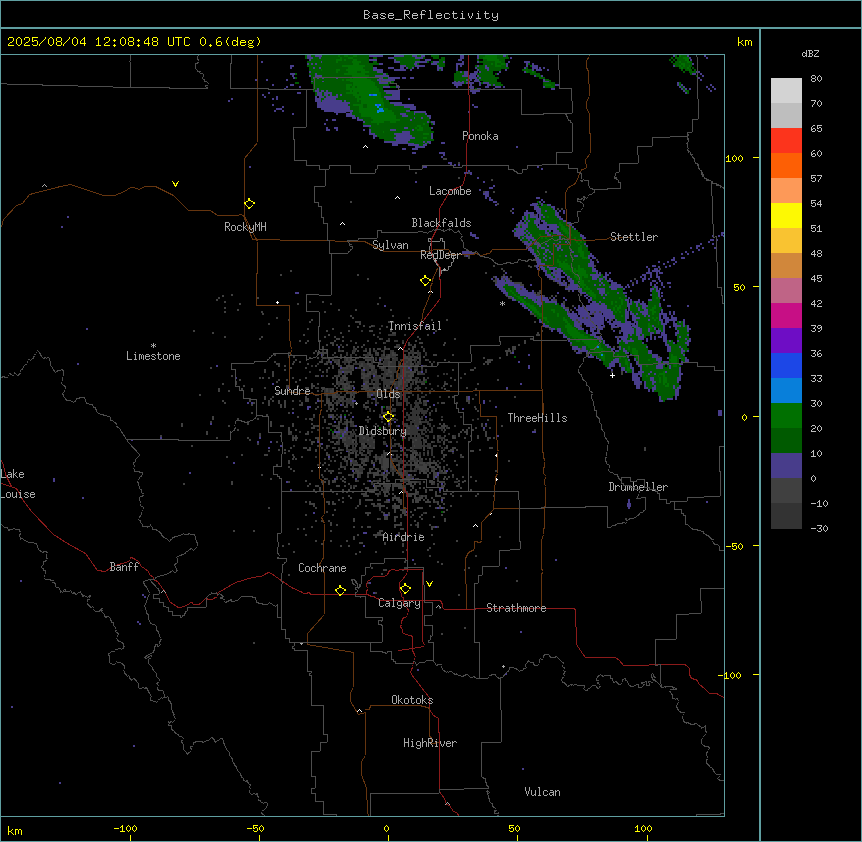Click the Banff town label
Image resolution: width=862 pixels, height=842 pixels.
point(124,567)
